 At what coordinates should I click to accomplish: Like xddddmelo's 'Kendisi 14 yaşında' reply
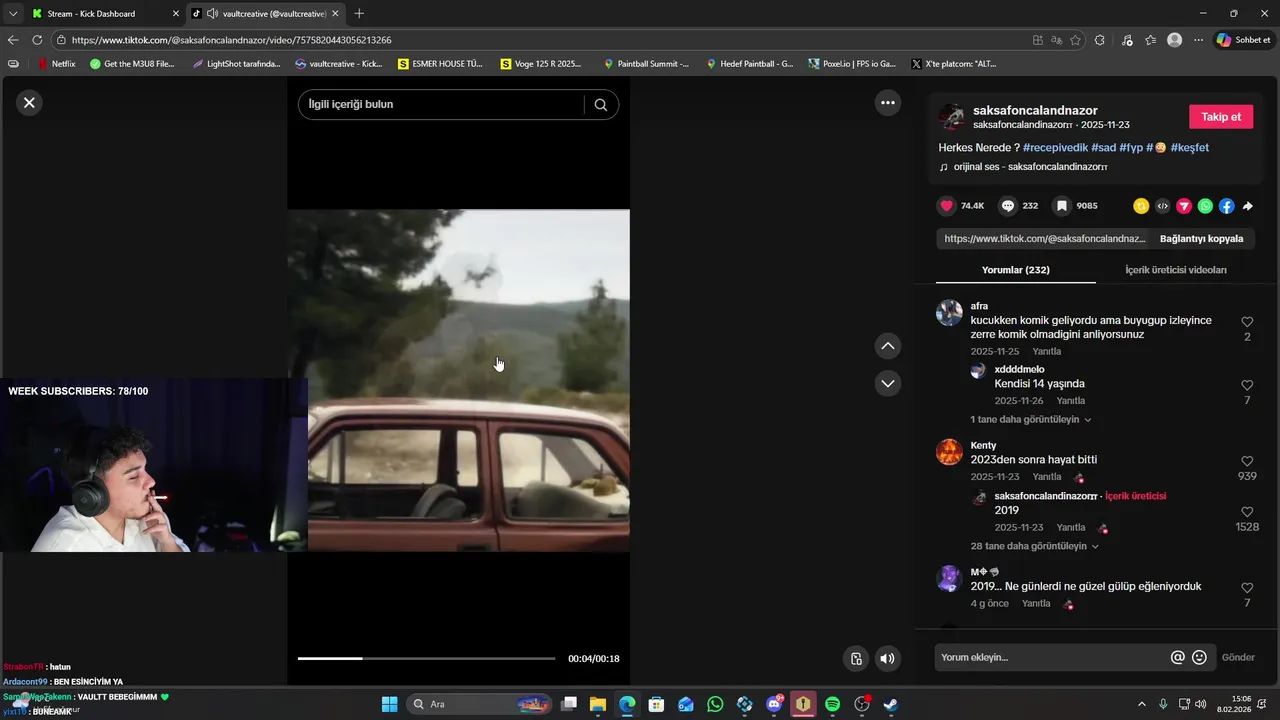[x=1247, y=385]
